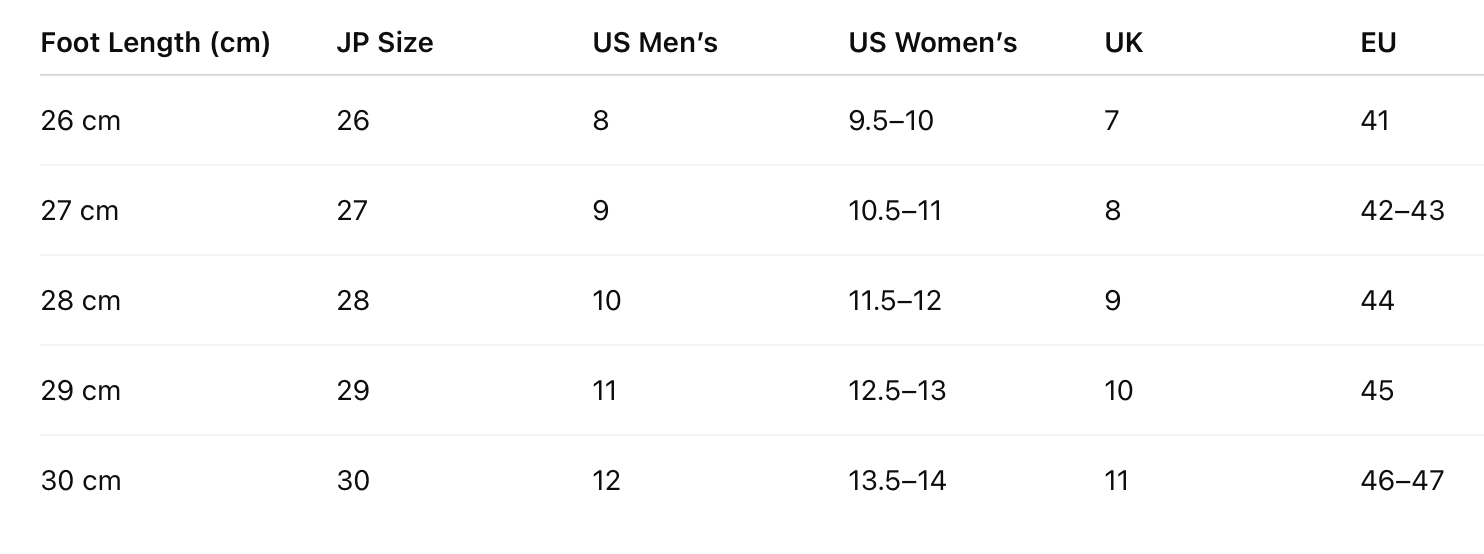Click the US Women's '9.5–10' cell
1484x554 pixels.
pos(891,121)
